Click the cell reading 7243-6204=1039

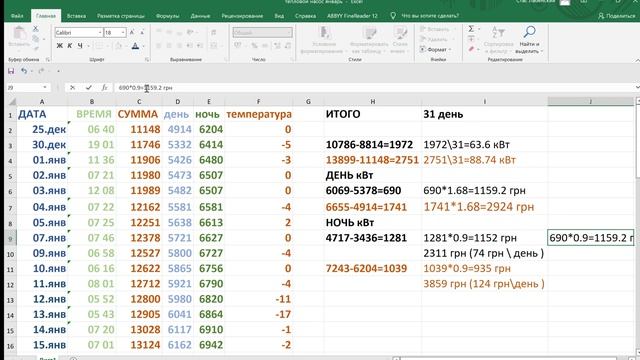pyautogui.click(x=373, y=269)
